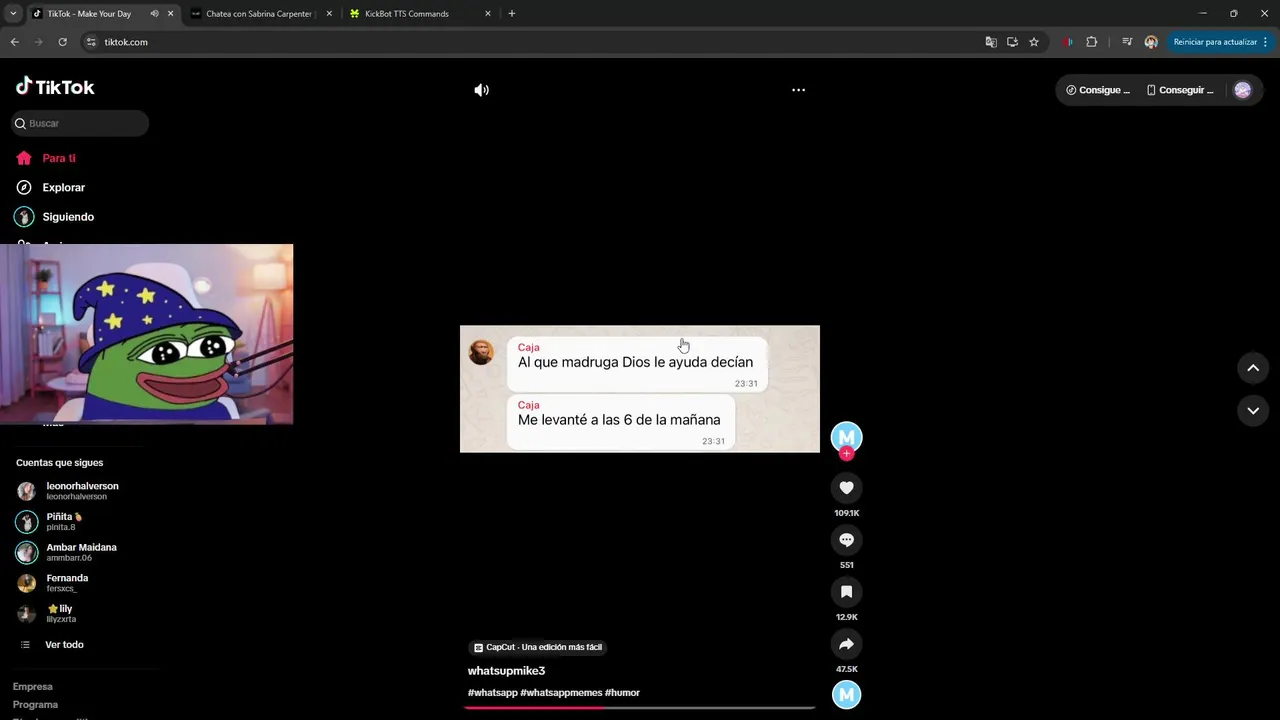Seek on the video progress bar
Viewport: 1280px width, 720px height.
click(x=640, y=707)
